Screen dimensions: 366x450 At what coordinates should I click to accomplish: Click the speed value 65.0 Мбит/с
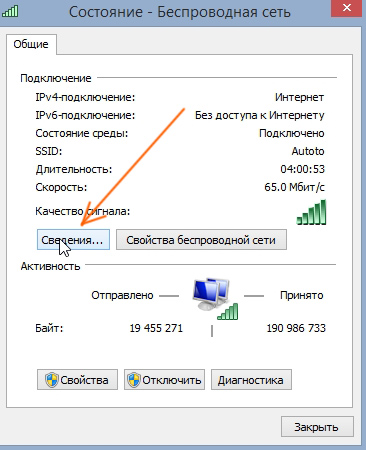coord(294,187)
